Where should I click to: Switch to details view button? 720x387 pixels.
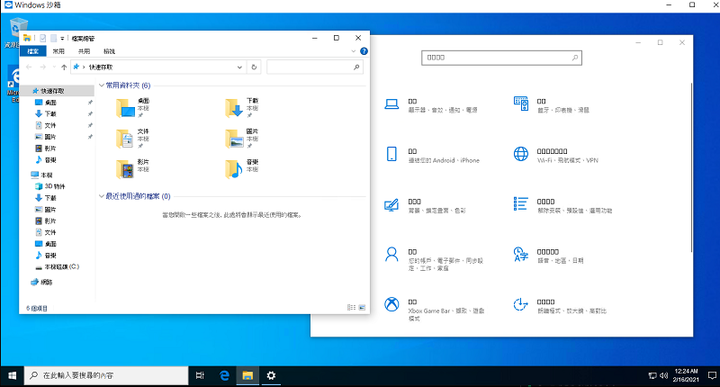pyautogui.click(x=351, y=307)
